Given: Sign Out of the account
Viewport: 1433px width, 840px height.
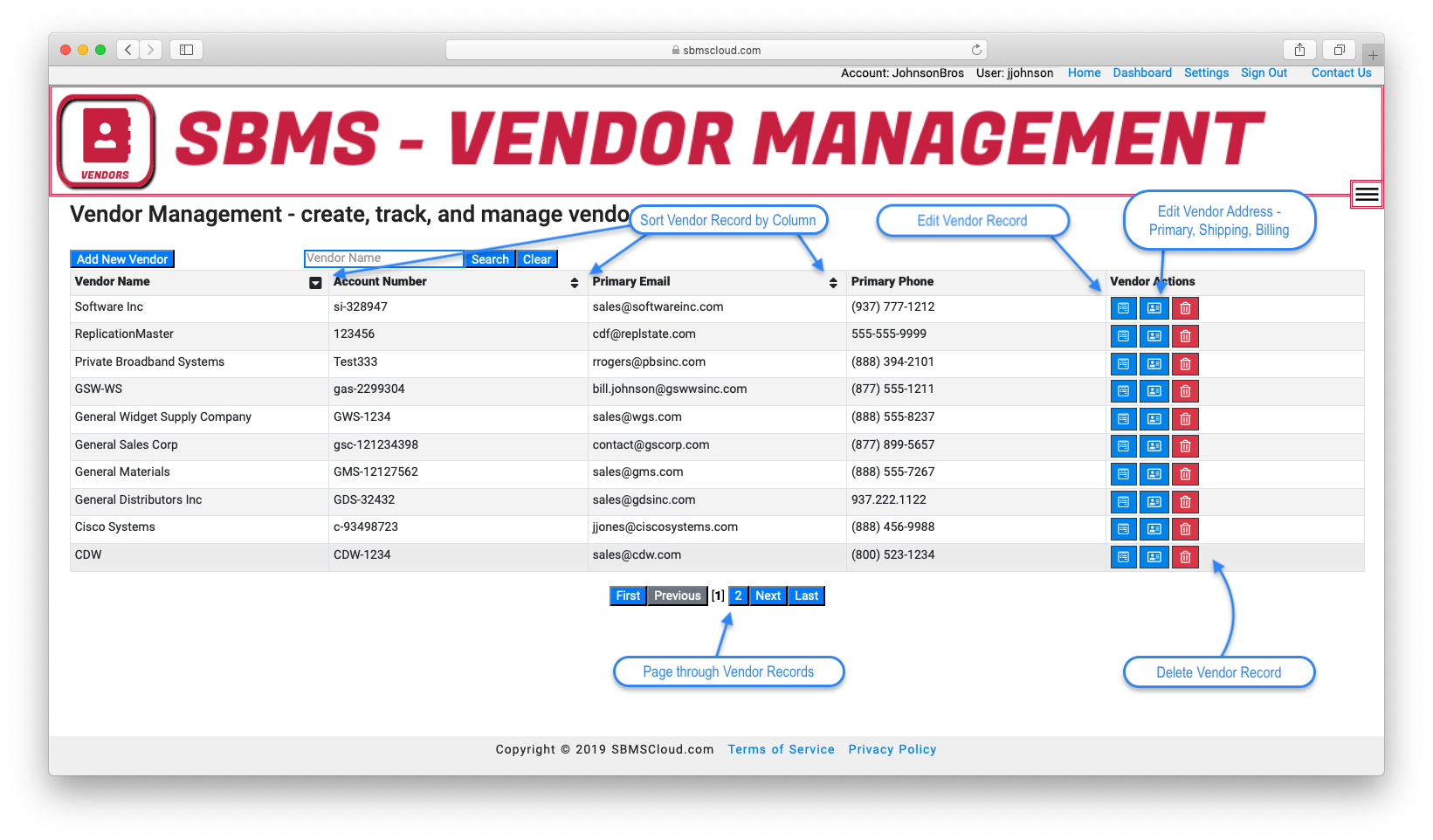Looking at the screenshot, I should [x=1264, y=73].
